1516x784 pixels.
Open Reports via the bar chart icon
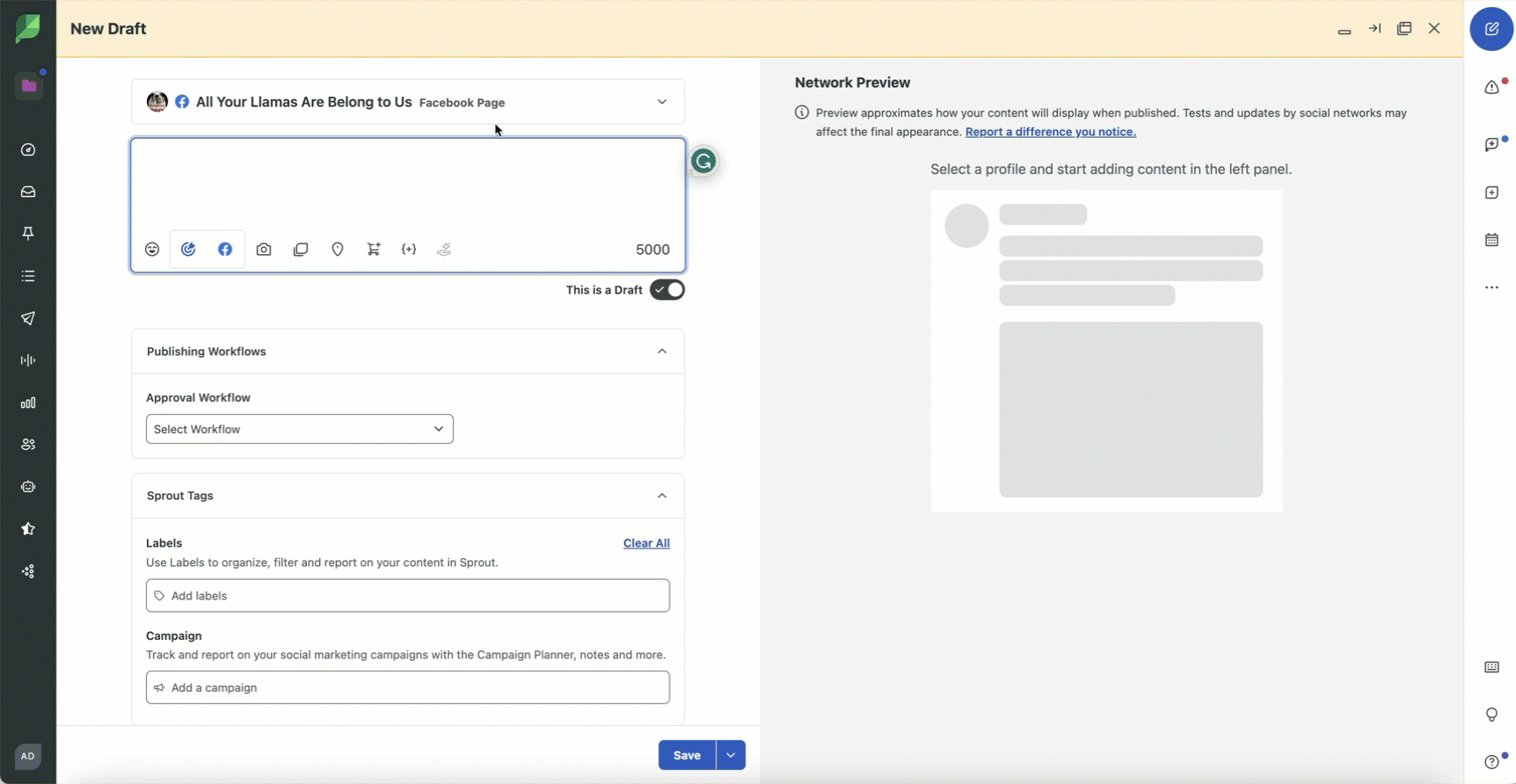[28, 403]
